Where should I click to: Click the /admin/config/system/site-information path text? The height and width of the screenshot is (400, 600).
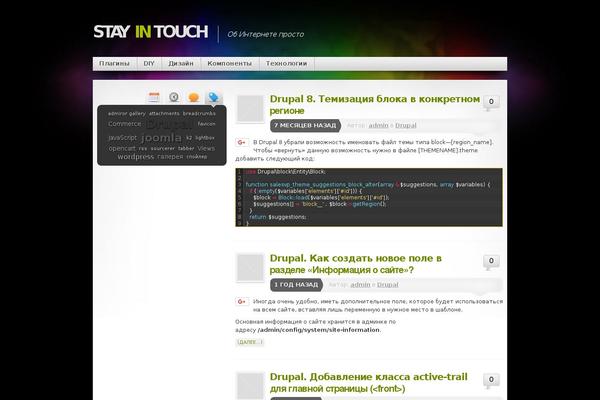tap(319, 330)
